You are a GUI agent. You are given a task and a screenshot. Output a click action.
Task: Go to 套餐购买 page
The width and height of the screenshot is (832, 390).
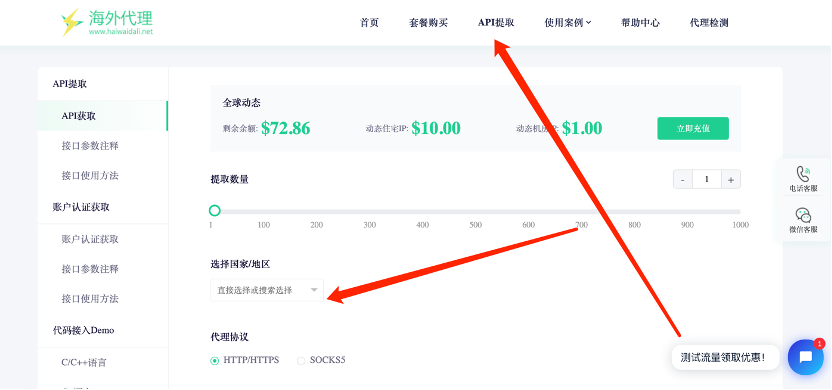point(428,23)
